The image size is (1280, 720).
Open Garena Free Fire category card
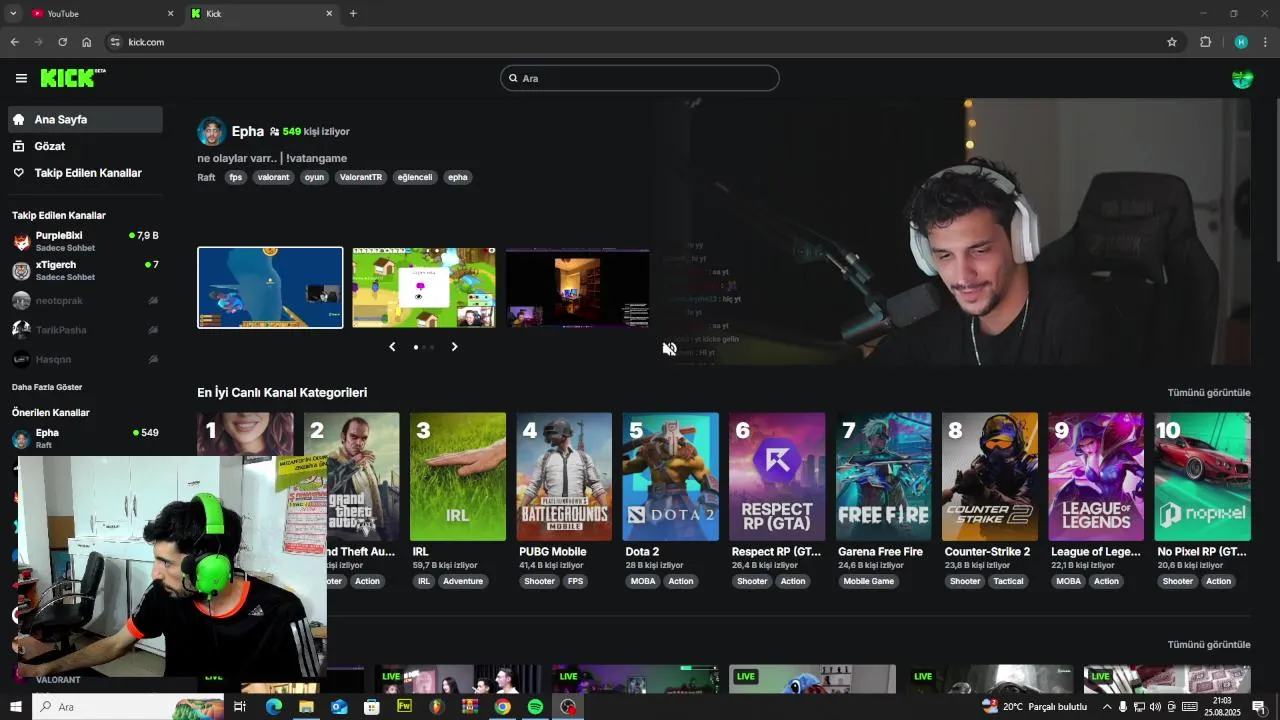coord(883,477)
